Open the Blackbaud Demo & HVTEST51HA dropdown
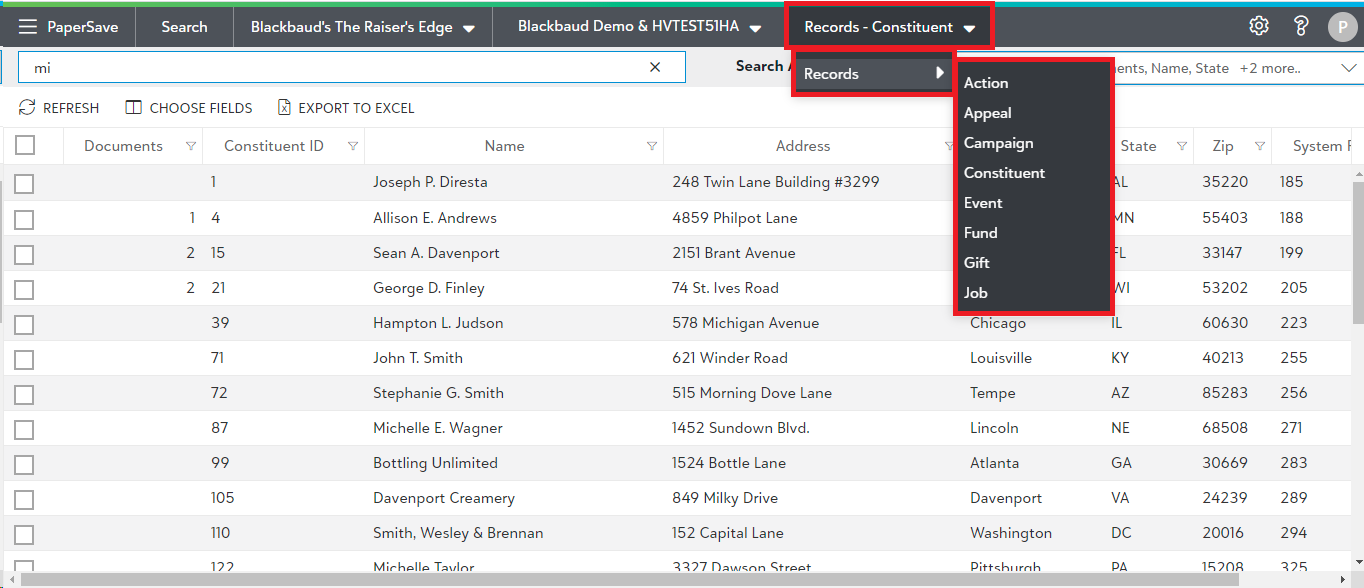 pos(755,29)
